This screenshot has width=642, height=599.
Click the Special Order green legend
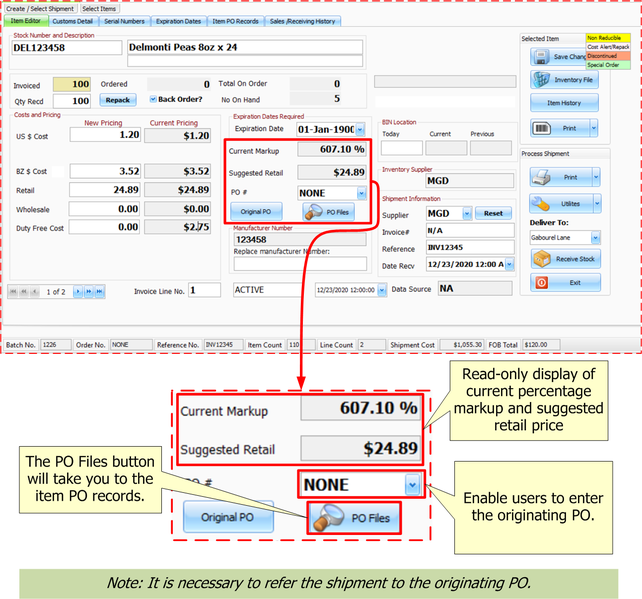[x=608, y=65]
